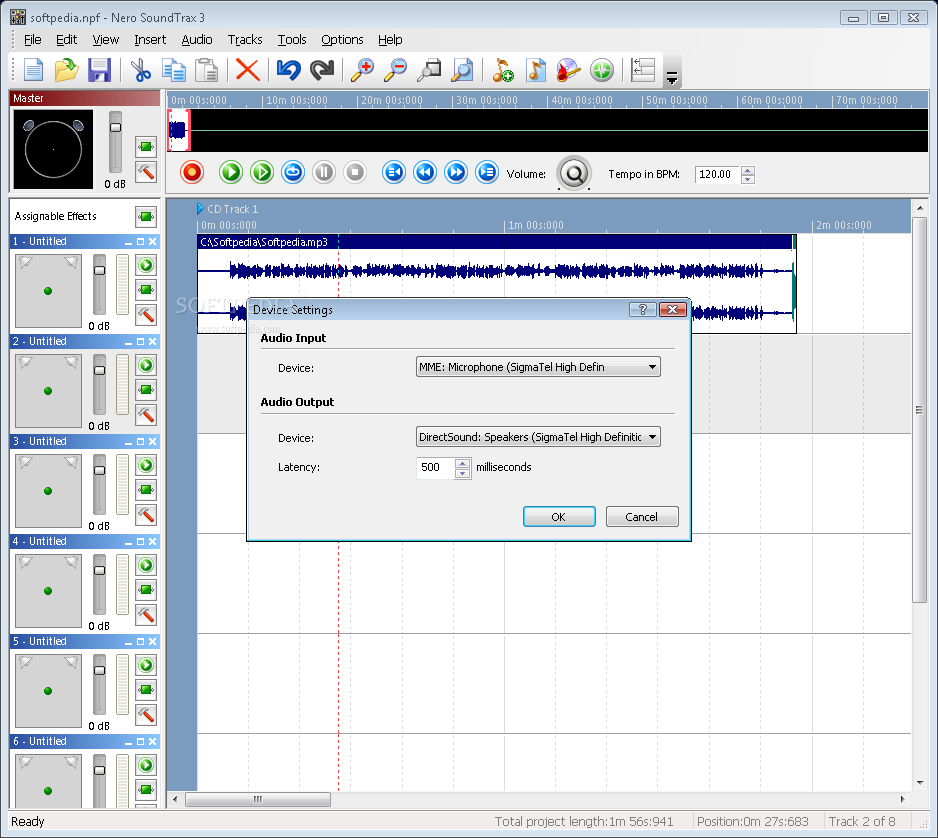This screenshot has height=838, width=938.
Task: Confirm Device Settings with OK
Action: 559,517
